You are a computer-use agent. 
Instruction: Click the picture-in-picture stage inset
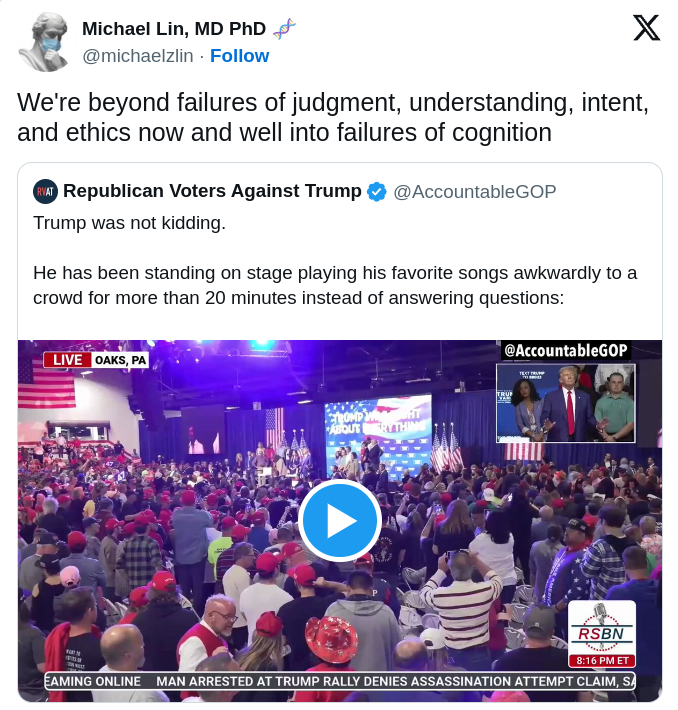[566, 403]
